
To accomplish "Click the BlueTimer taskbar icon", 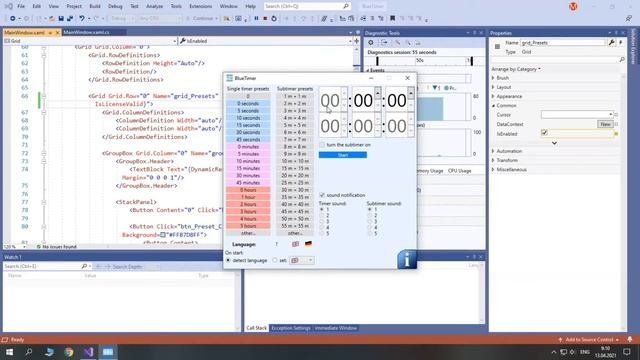I will point(108,352).
